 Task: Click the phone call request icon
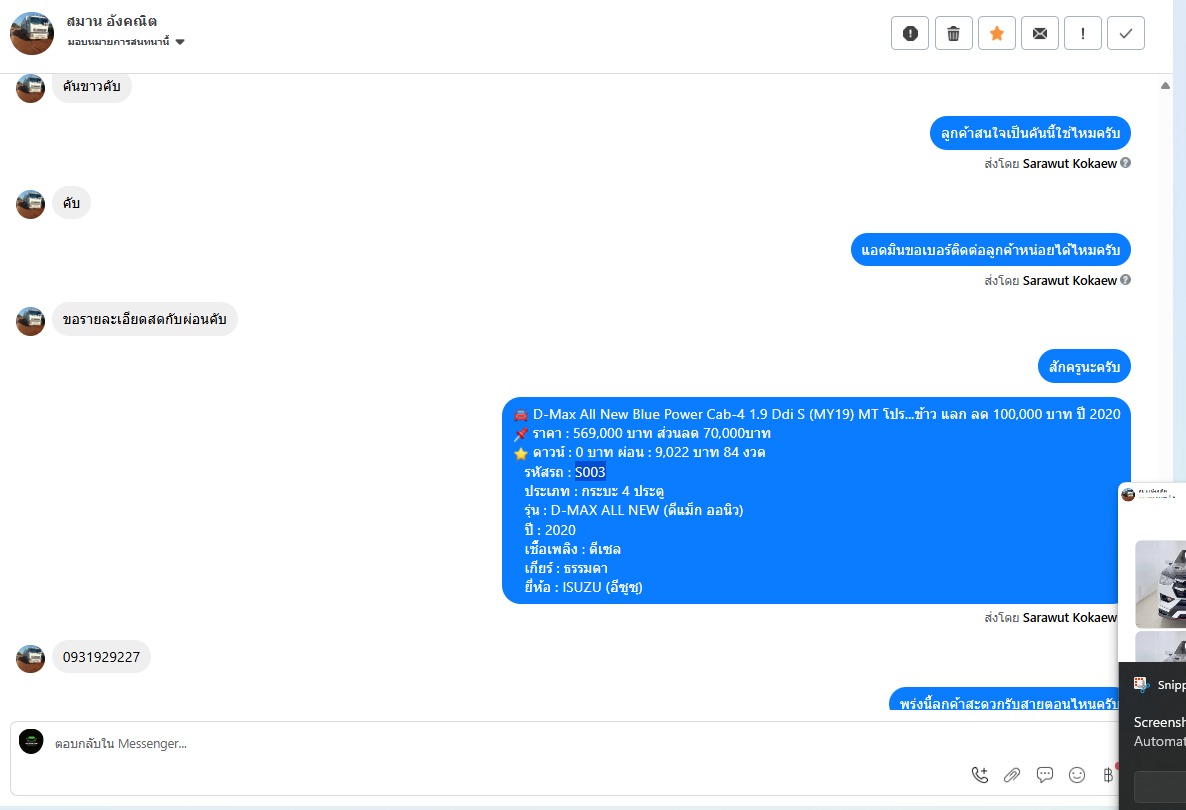coord(980,774)
